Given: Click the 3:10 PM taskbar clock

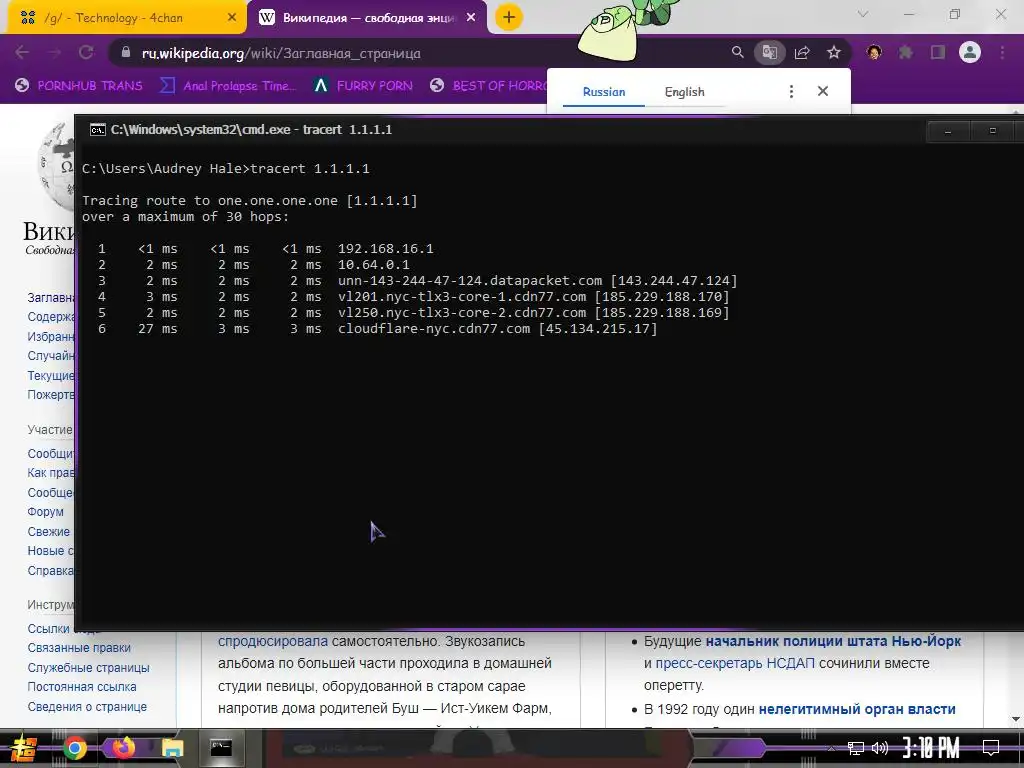Looking at the screenshot, I should [x=931, y=748].
